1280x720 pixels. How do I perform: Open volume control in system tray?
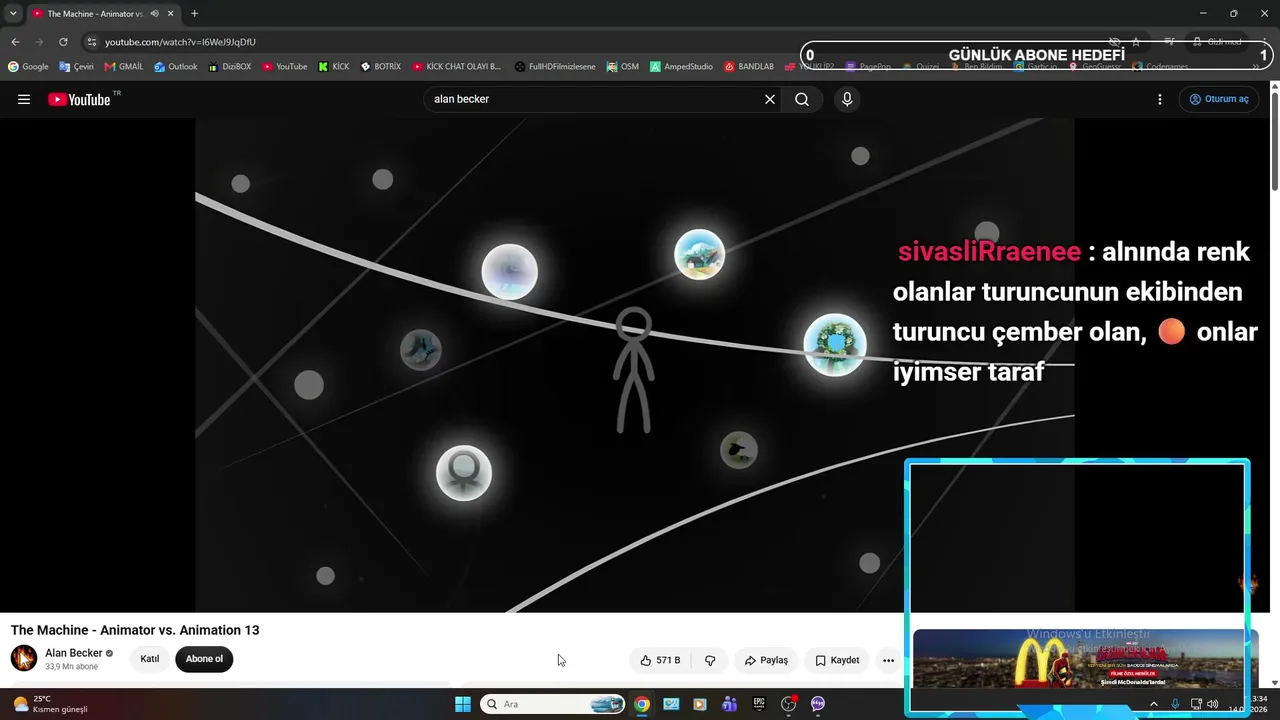1213,704
